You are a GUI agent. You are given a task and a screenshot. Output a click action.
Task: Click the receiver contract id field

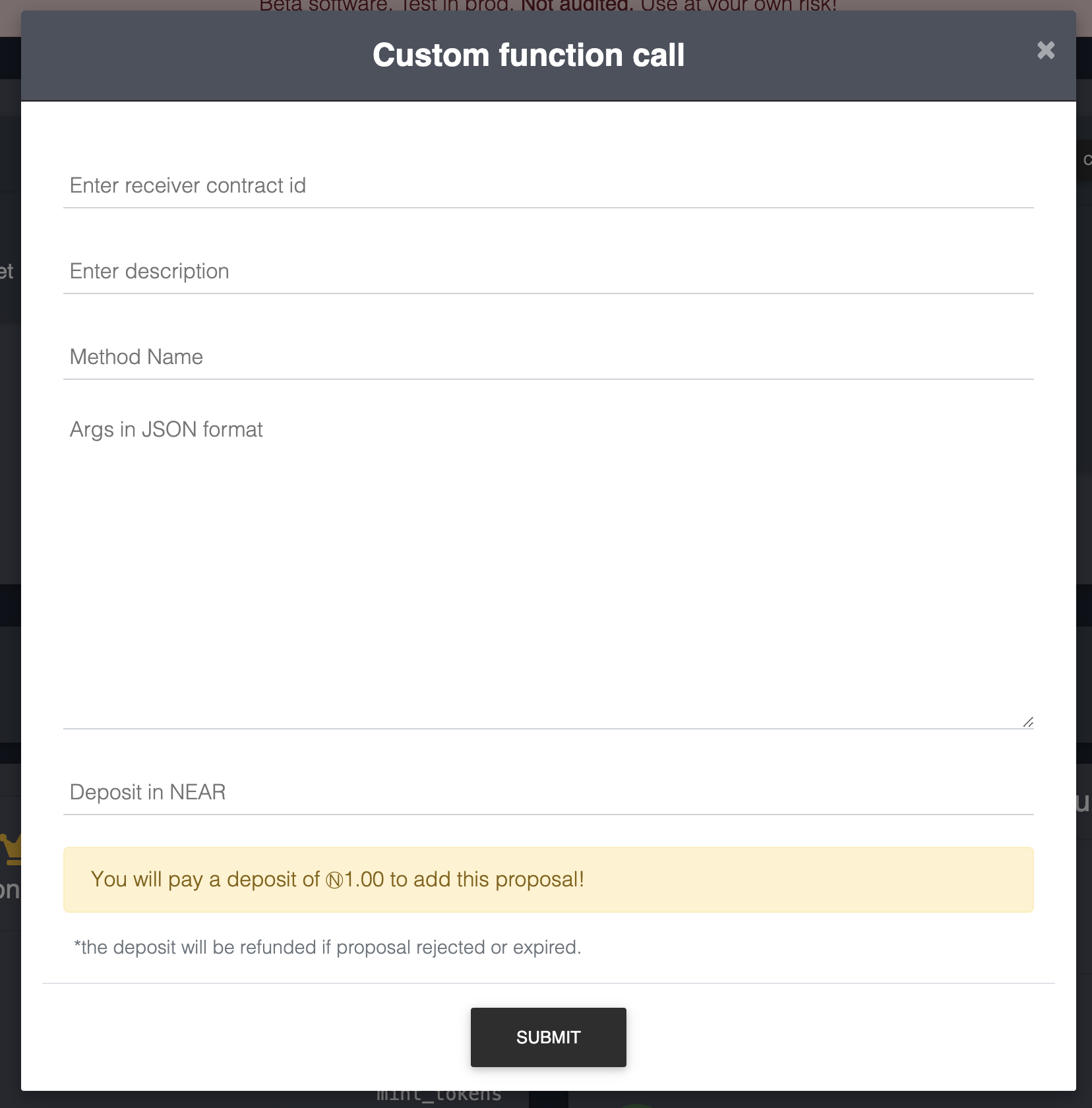(547, 186)
